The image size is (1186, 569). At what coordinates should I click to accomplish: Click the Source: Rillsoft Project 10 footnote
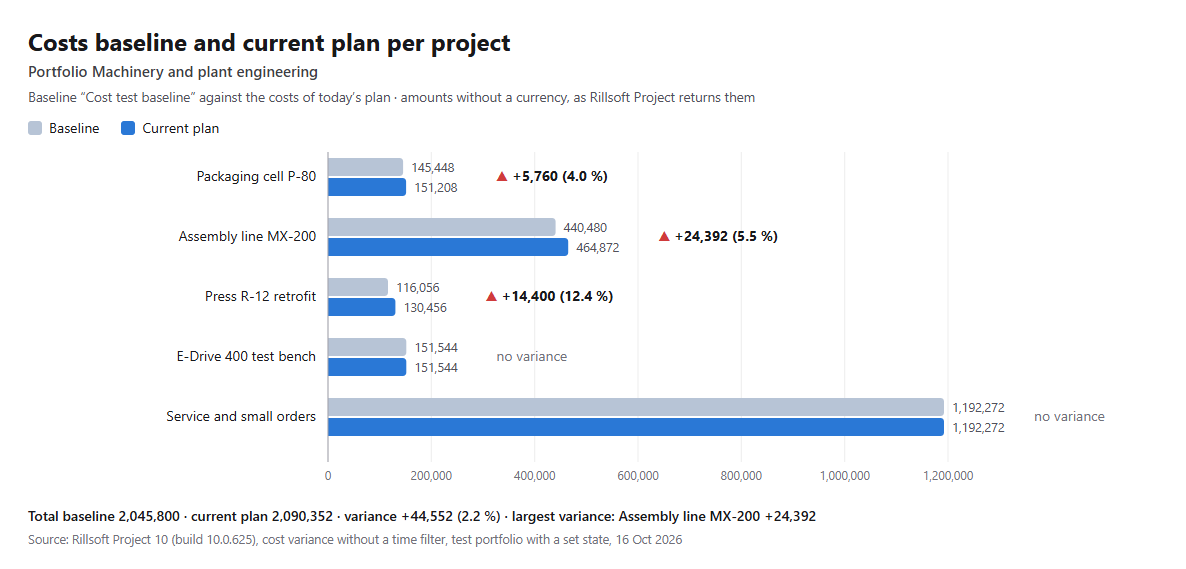pos(355,539)
